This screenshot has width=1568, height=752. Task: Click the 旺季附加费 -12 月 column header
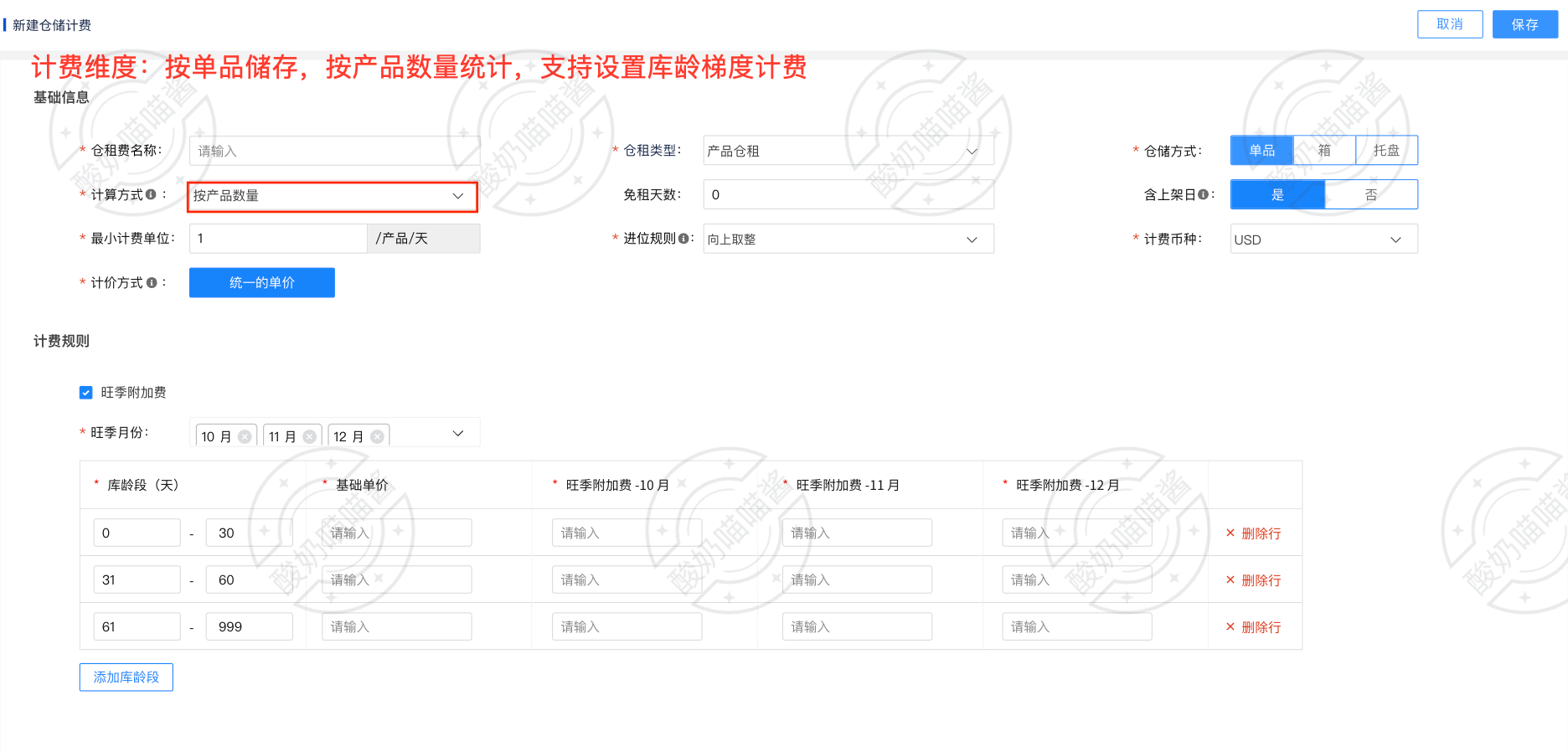click(x=1067, y=485)
